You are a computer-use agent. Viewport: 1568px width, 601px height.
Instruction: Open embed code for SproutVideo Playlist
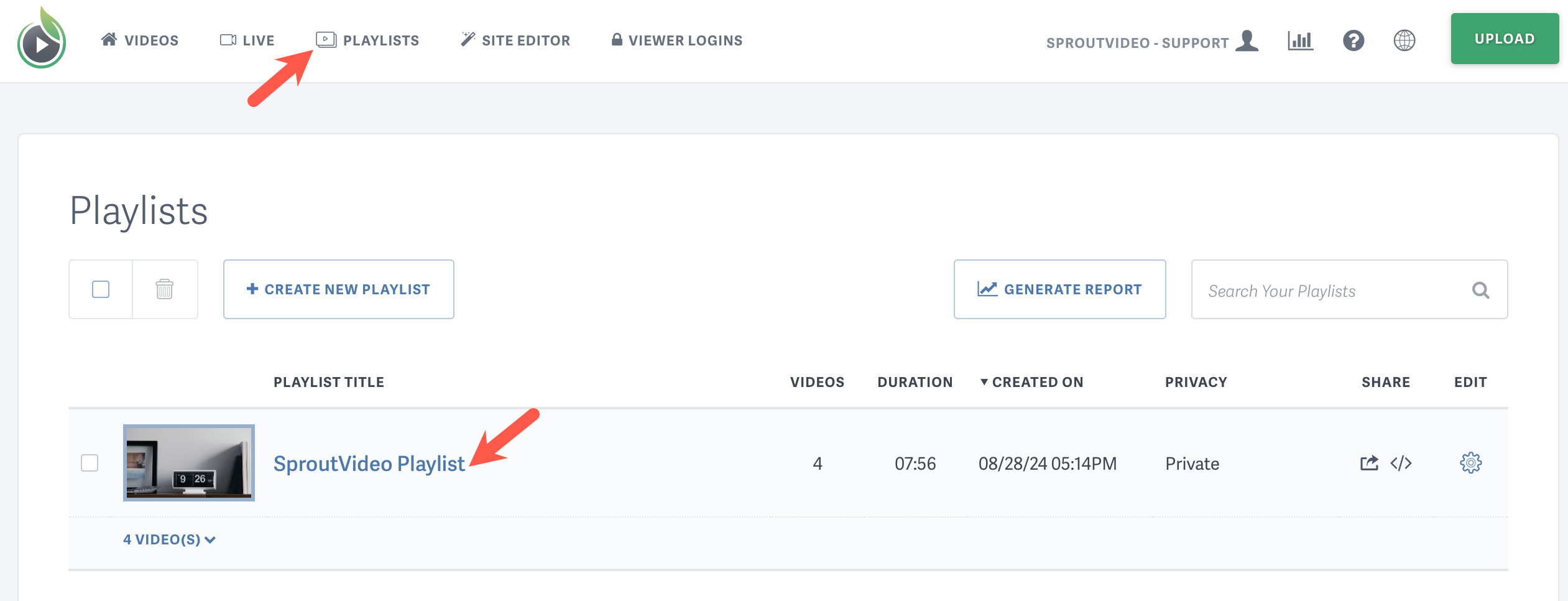pos(1401,463)
